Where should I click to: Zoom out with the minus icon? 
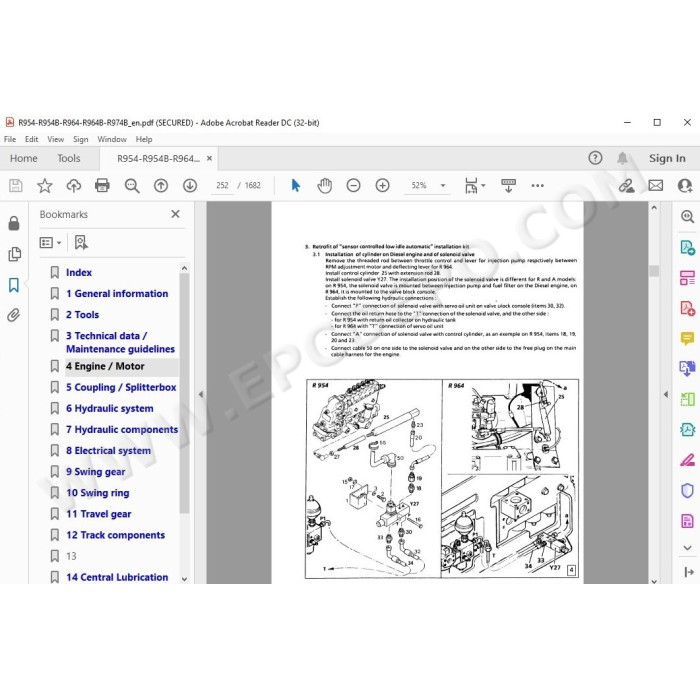click(x=353, y=185)
